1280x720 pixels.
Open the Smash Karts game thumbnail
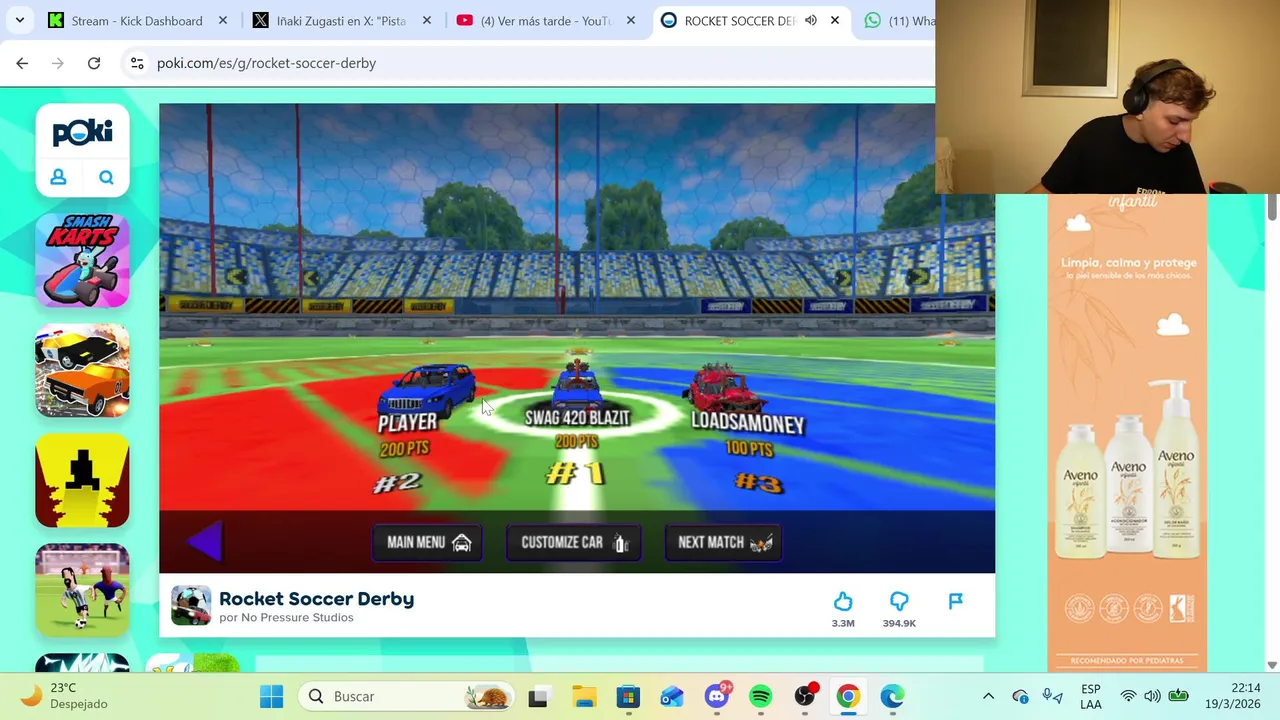point(82,260)
